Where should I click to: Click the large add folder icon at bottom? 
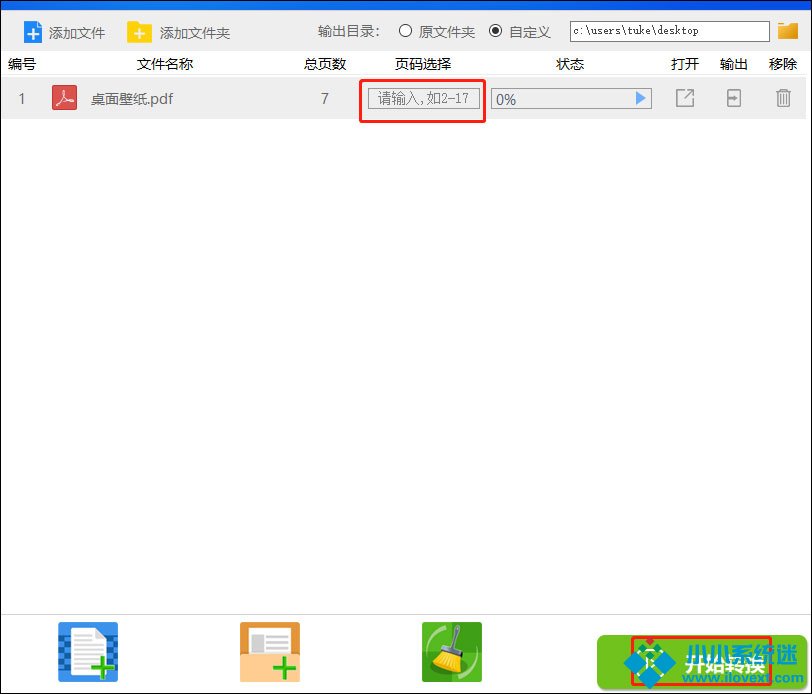tap(270, 651)
